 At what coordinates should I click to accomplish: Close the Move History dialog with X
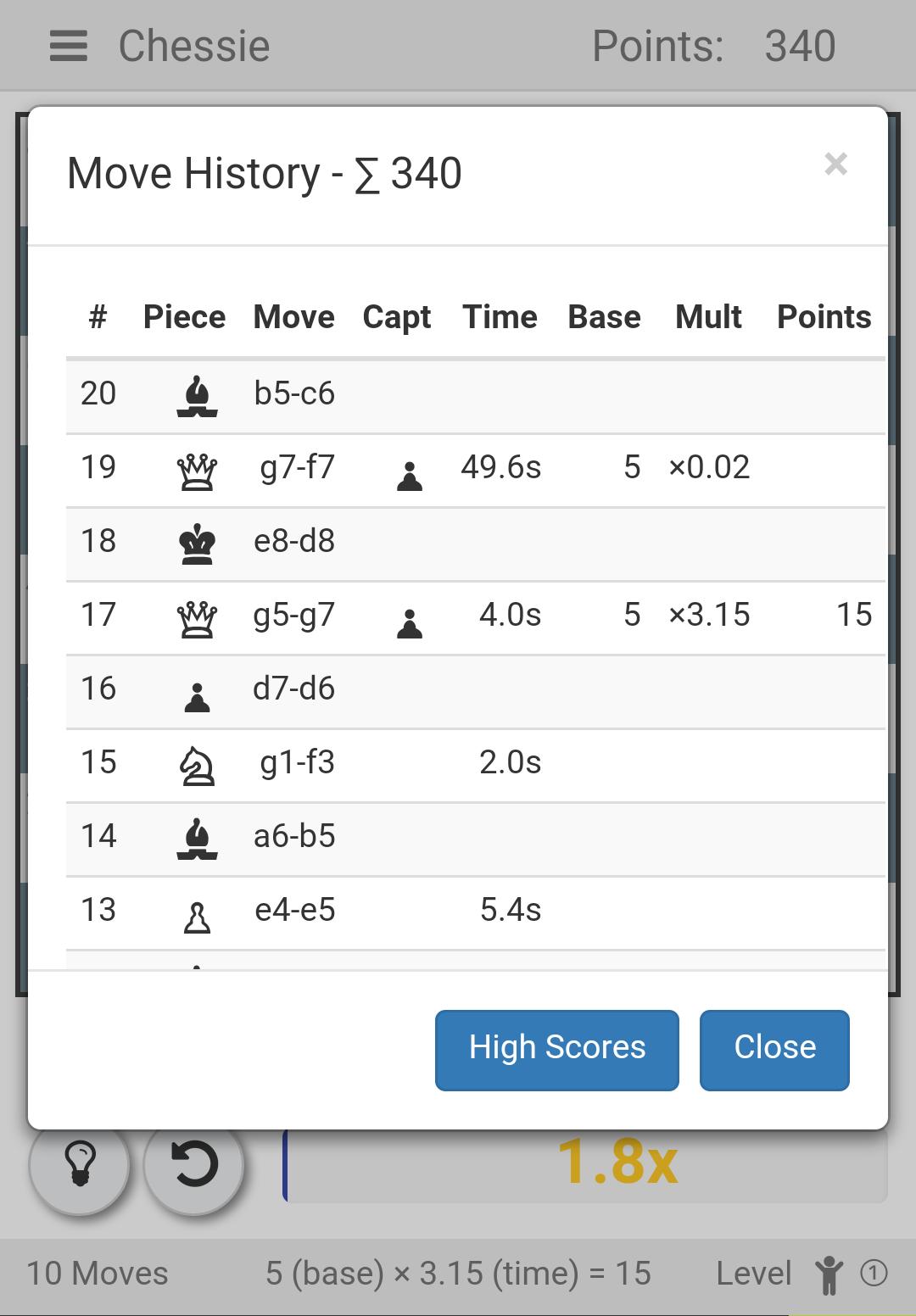835,164
